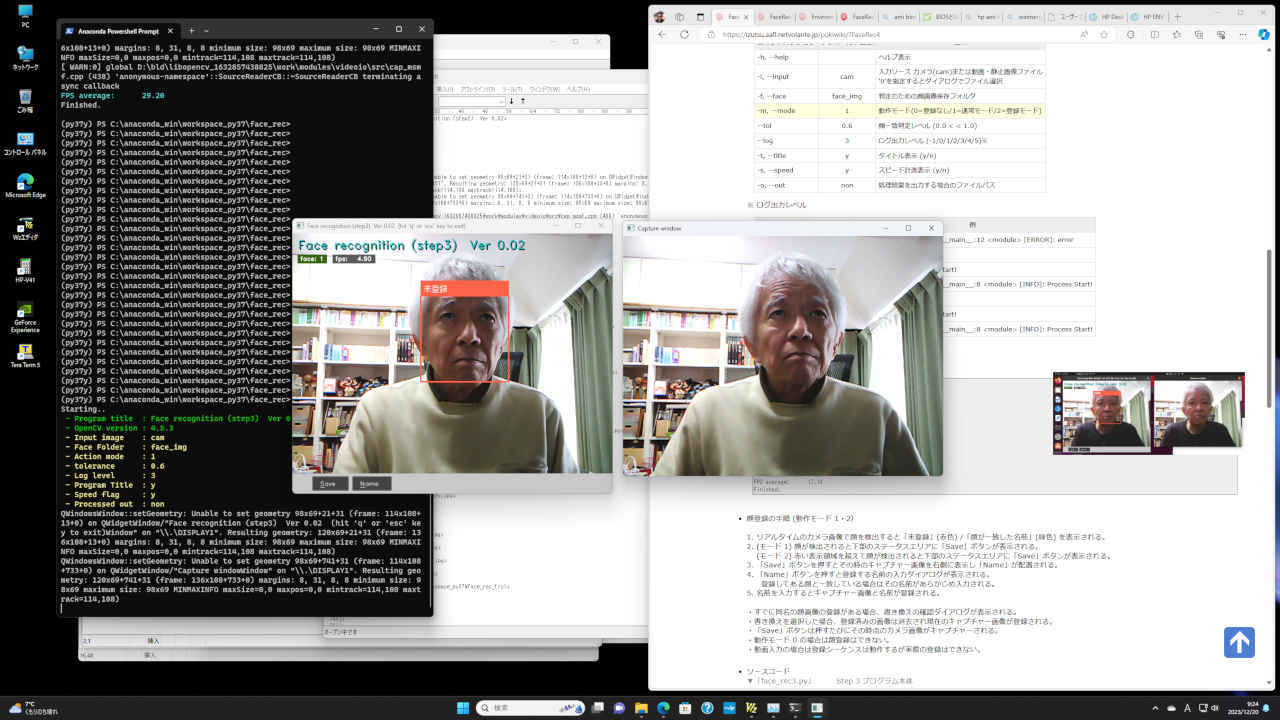Click the Save button in Face recognition window
The height and width of the screenshot is (720, 1280).
(x=327, y=483)
